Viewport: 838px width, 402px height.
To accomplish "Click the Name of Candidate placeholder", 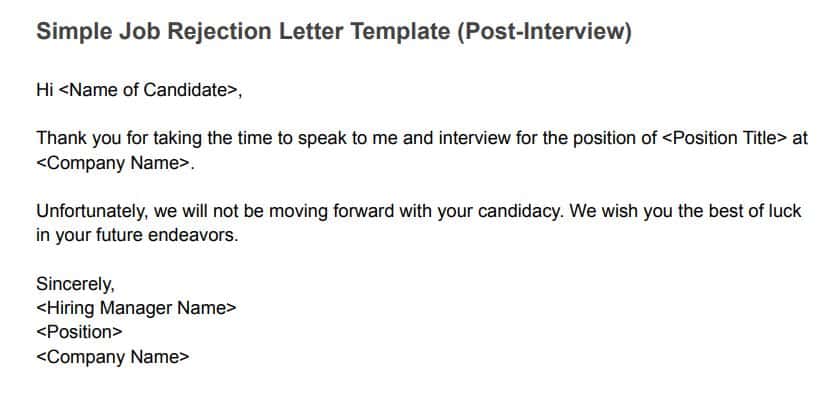I will tap(147, 90).
